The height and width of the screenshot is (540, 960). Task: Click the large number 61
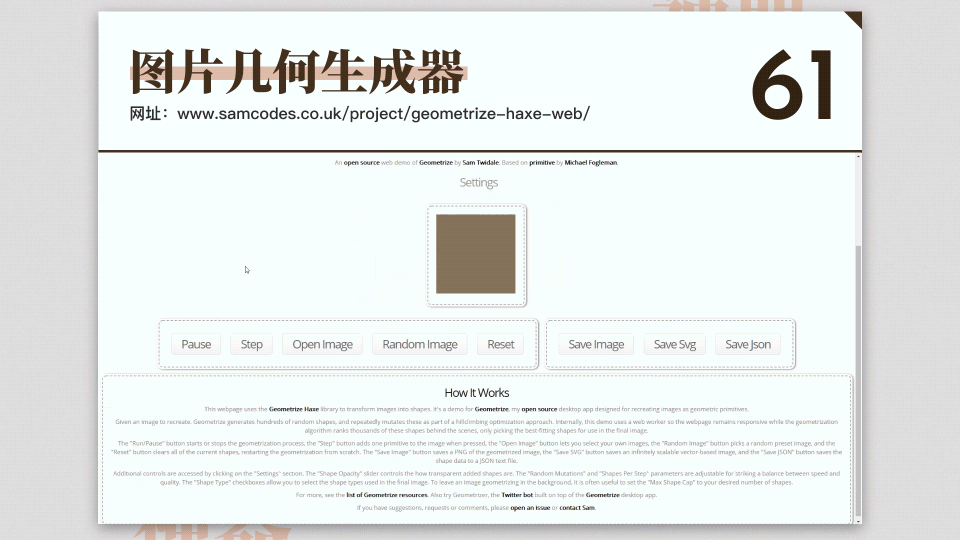(x=792, y=85)
